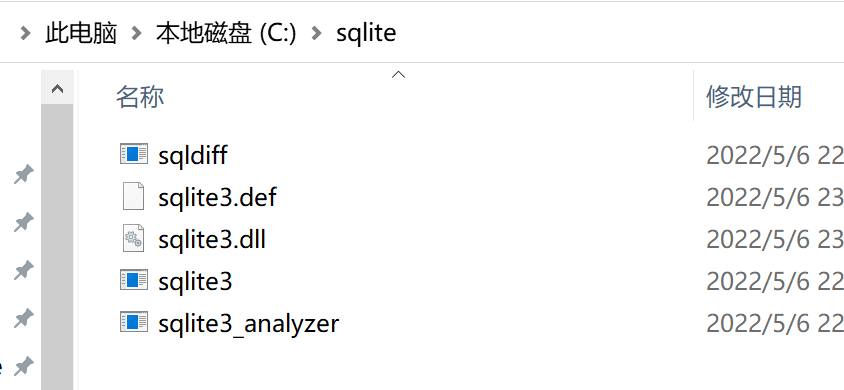Screen dimensions: 844x390
Task: Select the sqlite3.dll gear file icon
Action: tap(133, 238)
